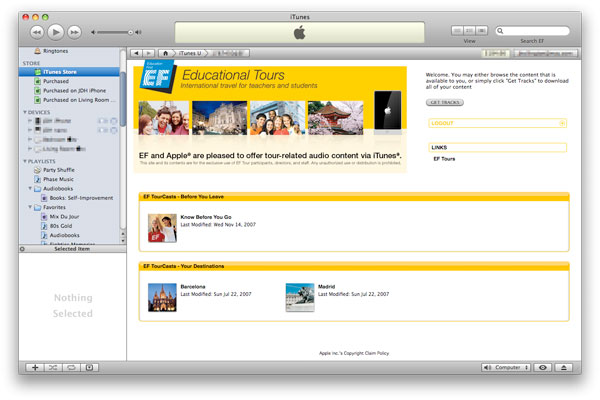Switch to Cover Flow view button
Viewport: 600px width, 400px height.
pos(482,31)
